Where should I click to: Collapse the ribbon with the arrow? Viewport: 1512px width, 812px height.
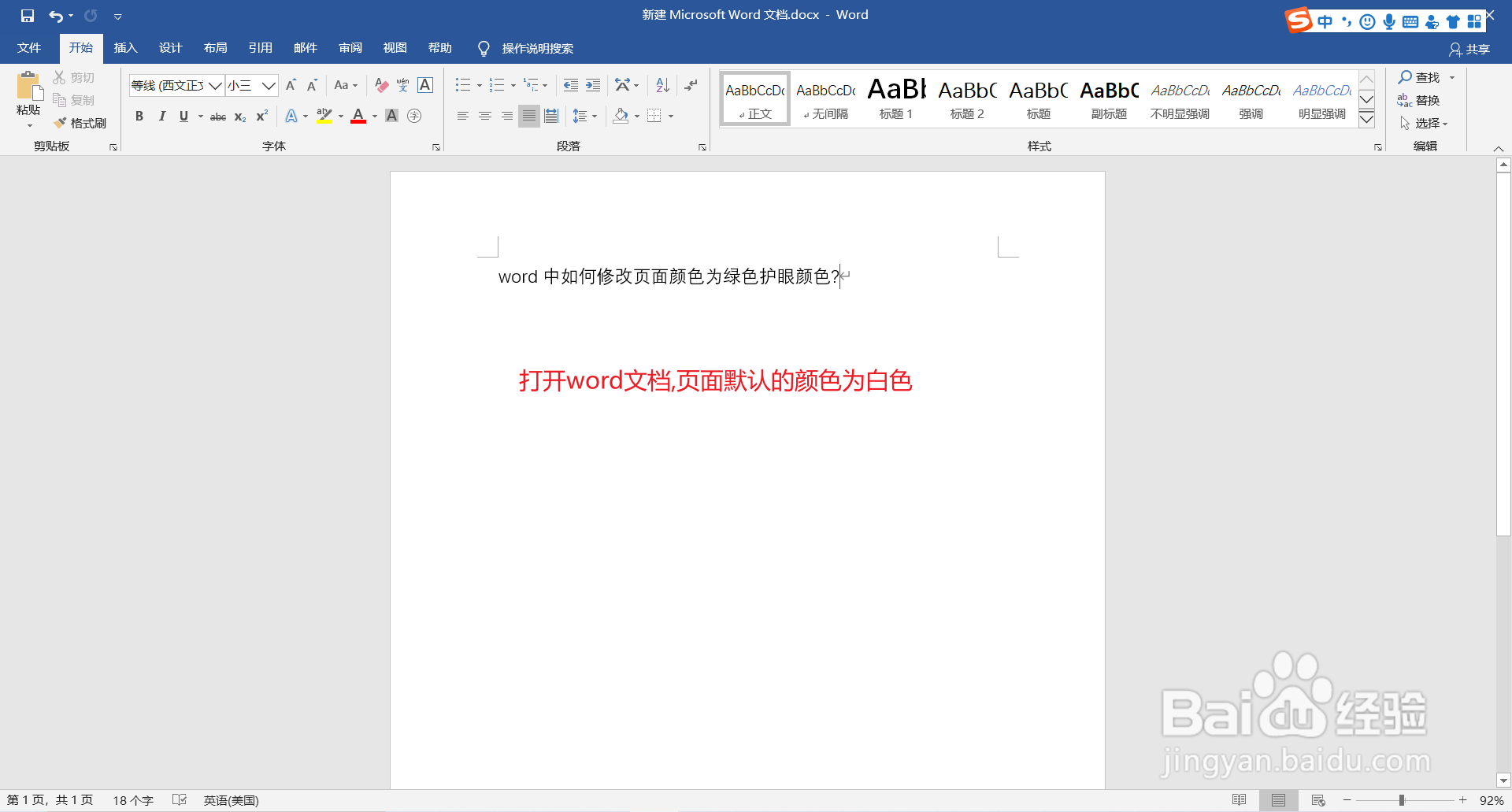pyautogui.click(x=1499, y=148)
